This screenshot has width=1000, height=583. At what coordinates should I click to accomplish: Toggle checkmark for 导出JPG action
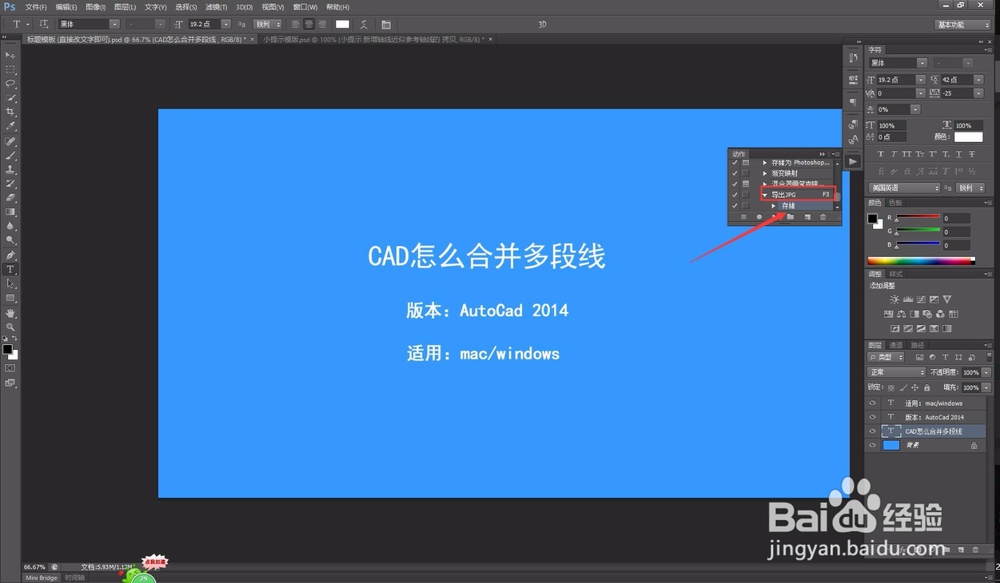pyautogui.click(x=735, y=195)
